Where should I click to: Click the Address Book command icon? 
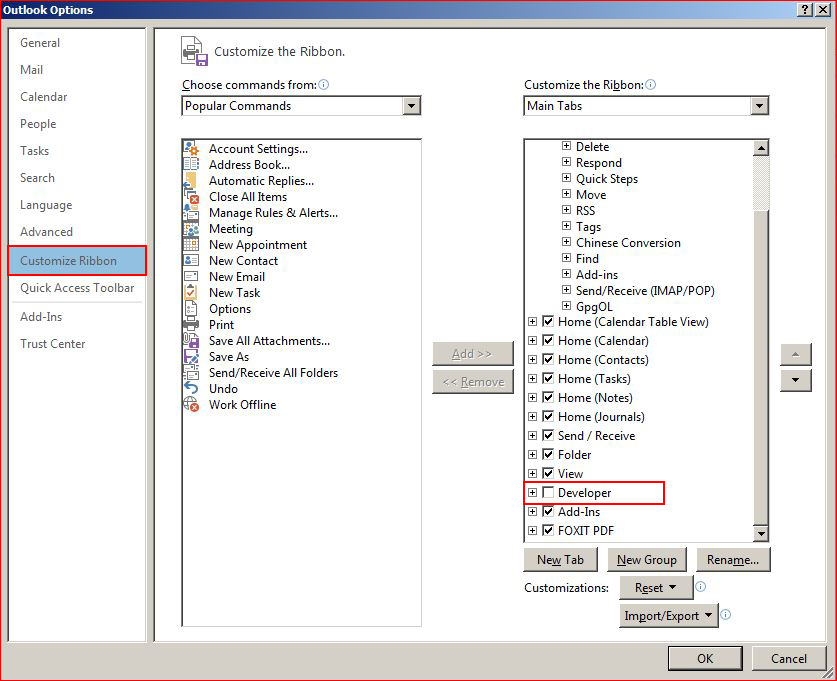[x=191, y=164]
